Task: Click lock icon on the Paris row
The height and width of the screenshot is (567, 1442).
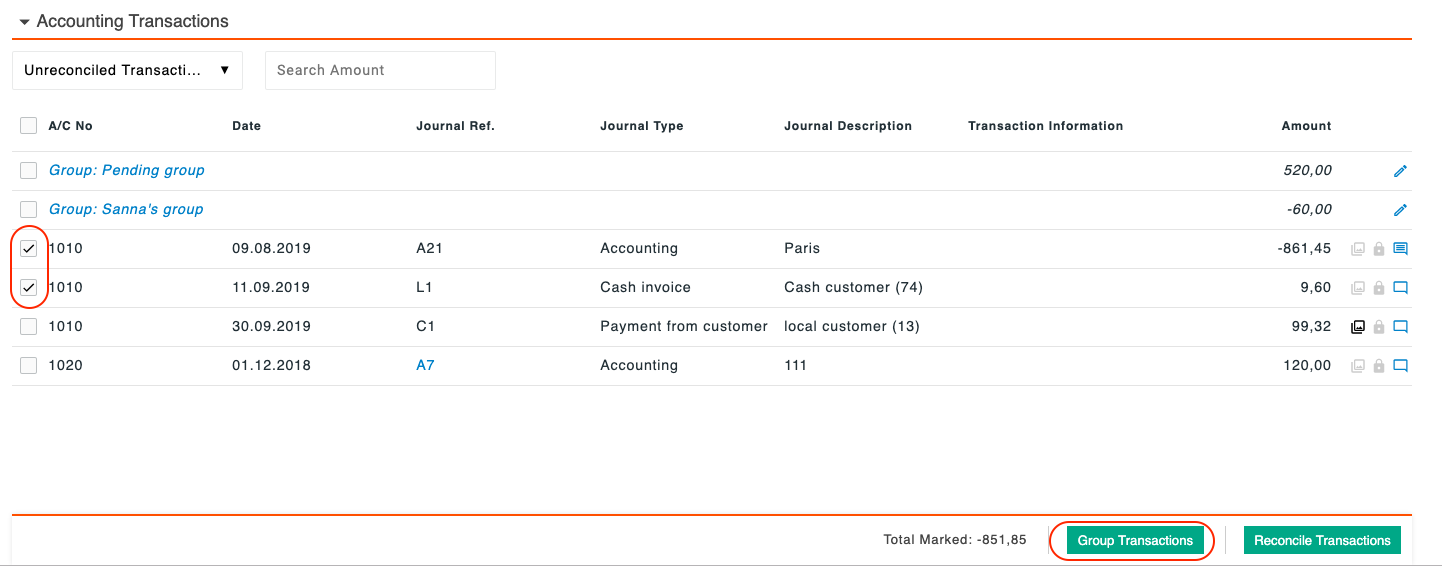Action: [1379, 249]
